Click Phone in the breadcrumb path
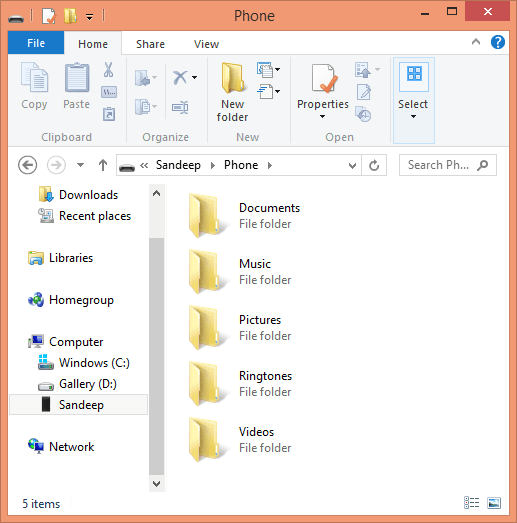This screenshot has height=523, width=517. (241, 165)
